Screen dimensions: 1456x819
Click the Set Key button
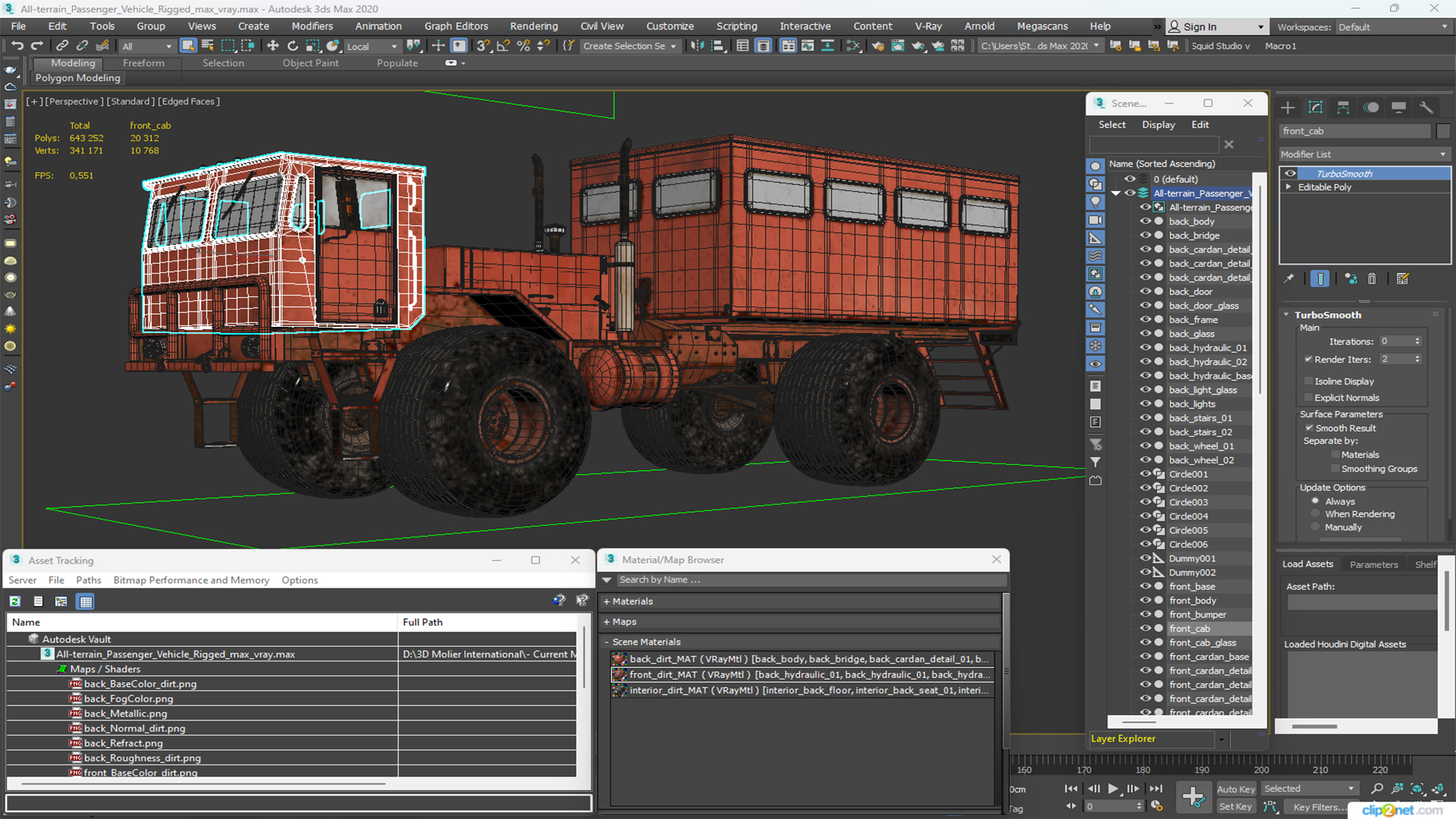pyautogui.click(x=1235, y=807)
